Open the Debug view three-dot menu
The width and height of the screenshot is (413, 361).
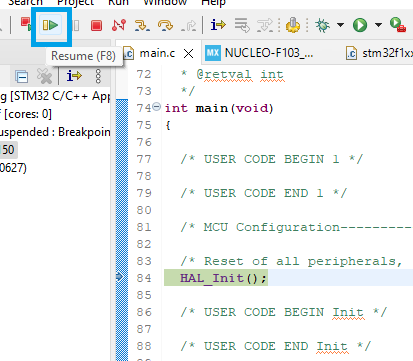tap(98, 76)
